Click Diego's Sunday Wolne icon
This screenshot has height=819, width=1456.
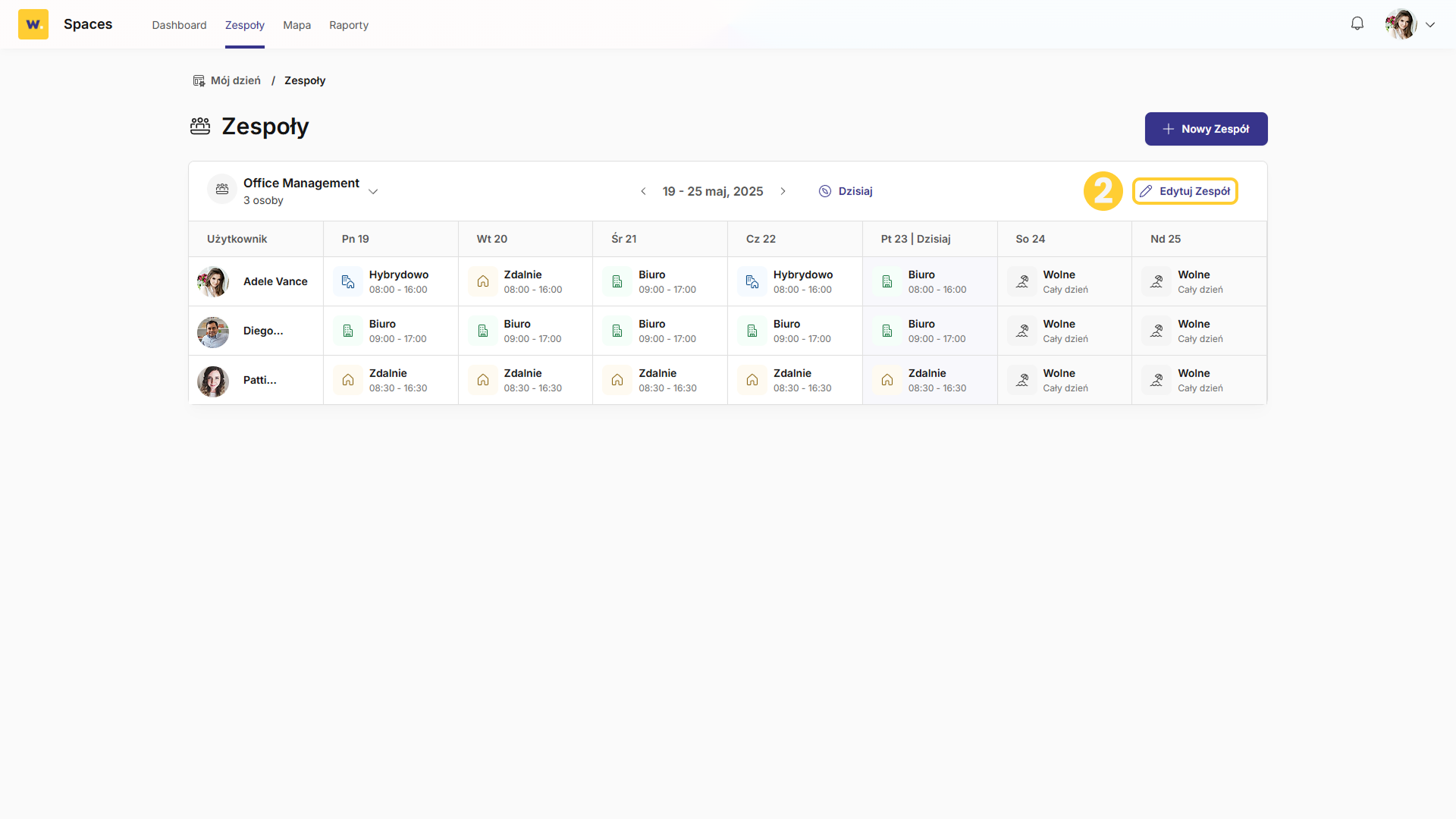pyautogui.click(x=1156, y=331)
